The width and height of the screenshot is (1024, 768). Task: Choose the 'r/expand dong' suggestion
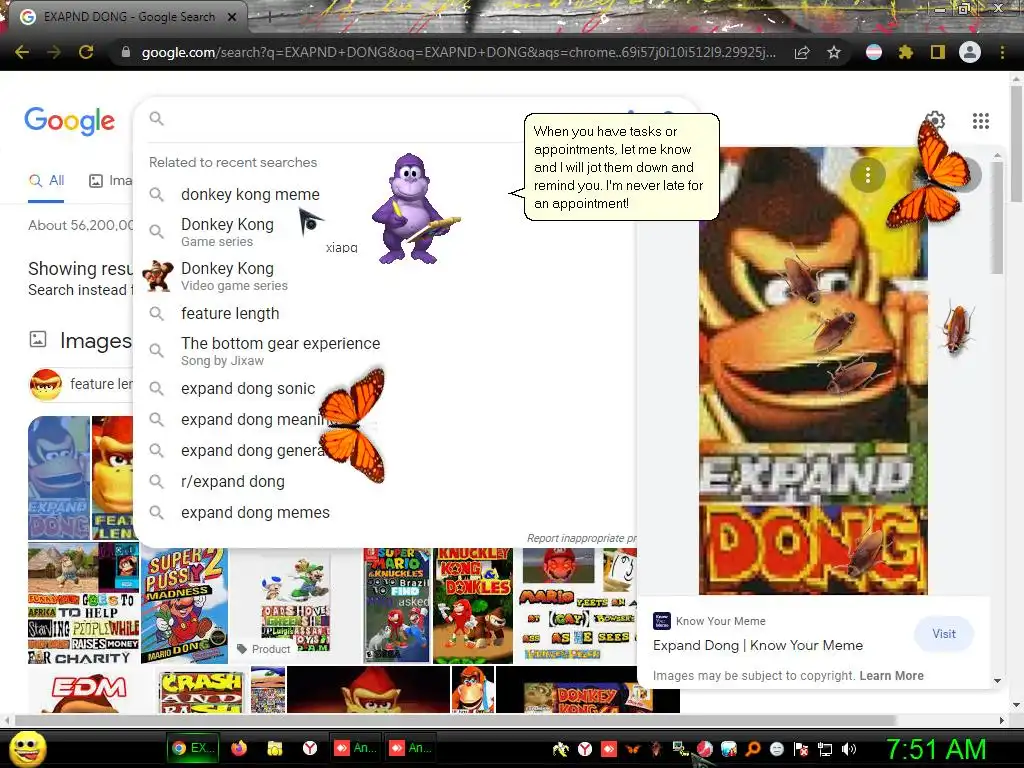click(232, 481)
